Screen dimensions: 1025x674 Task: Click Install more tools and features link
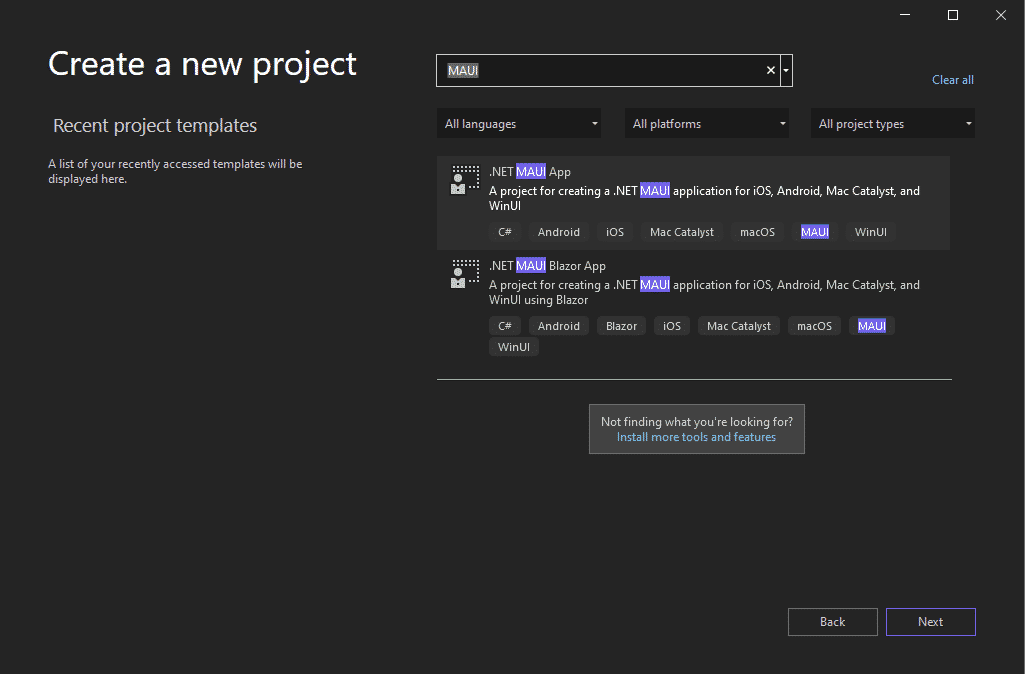(696, 437)
